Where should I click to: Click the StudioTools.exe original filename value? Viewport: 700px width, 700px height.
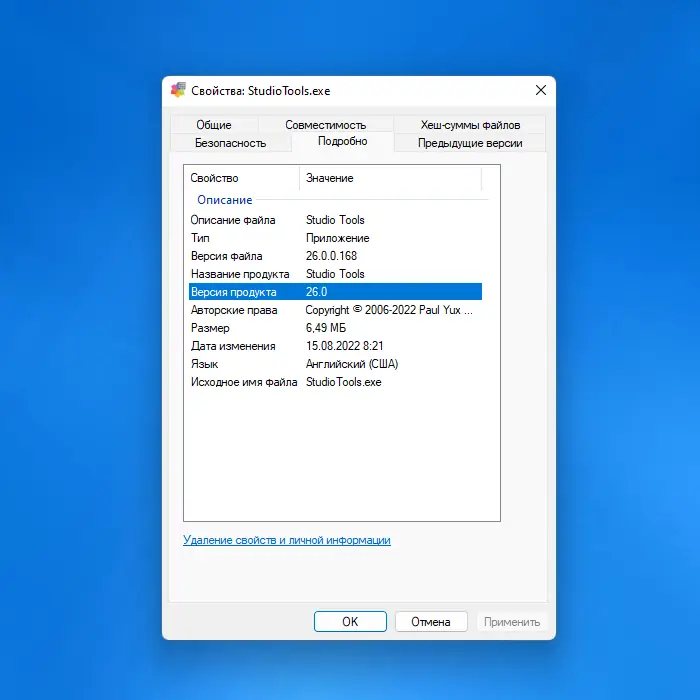pyautogui.click(x=343, y=382)
